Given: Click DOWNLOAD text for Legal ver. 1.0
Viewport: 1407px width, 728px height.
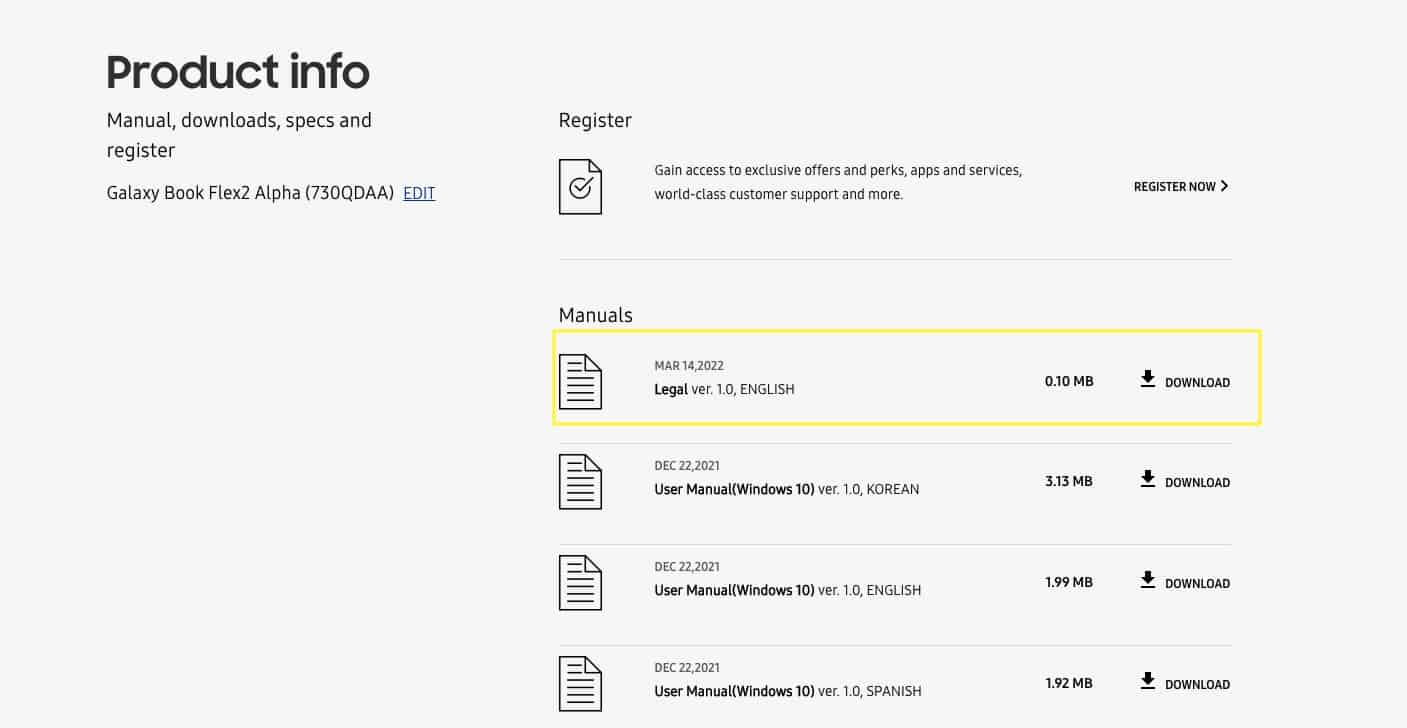Looking at the screenshot, I should click(1197, 383).
